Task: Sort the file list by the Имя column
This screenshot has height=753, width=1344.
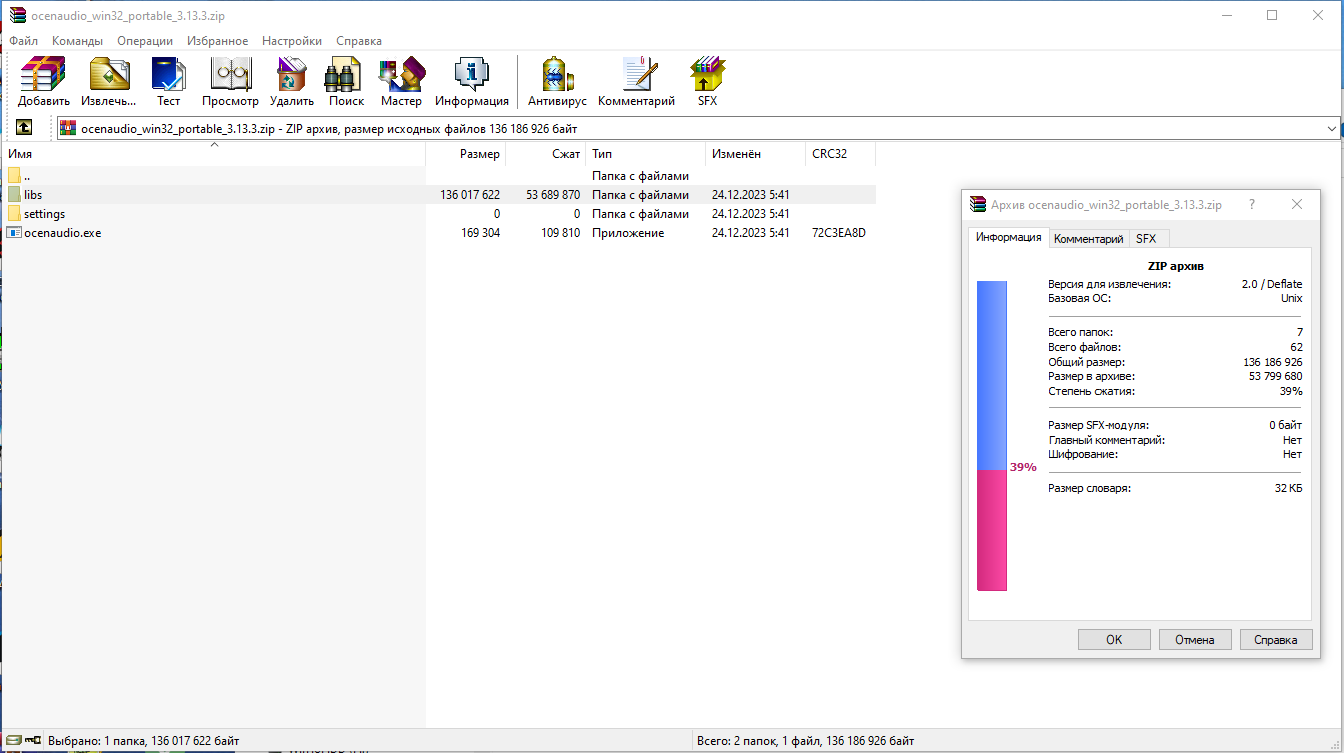Action: 213,154
